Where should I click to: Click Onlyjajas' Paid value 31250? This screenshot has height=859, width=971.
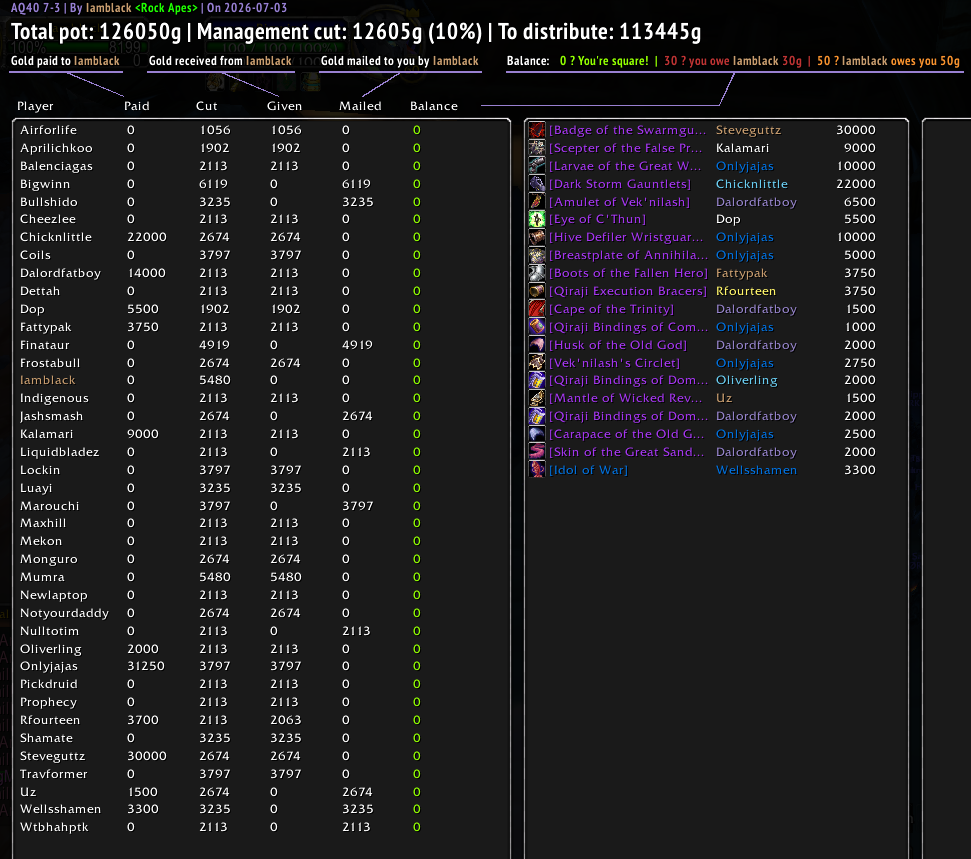pos(146,666)
